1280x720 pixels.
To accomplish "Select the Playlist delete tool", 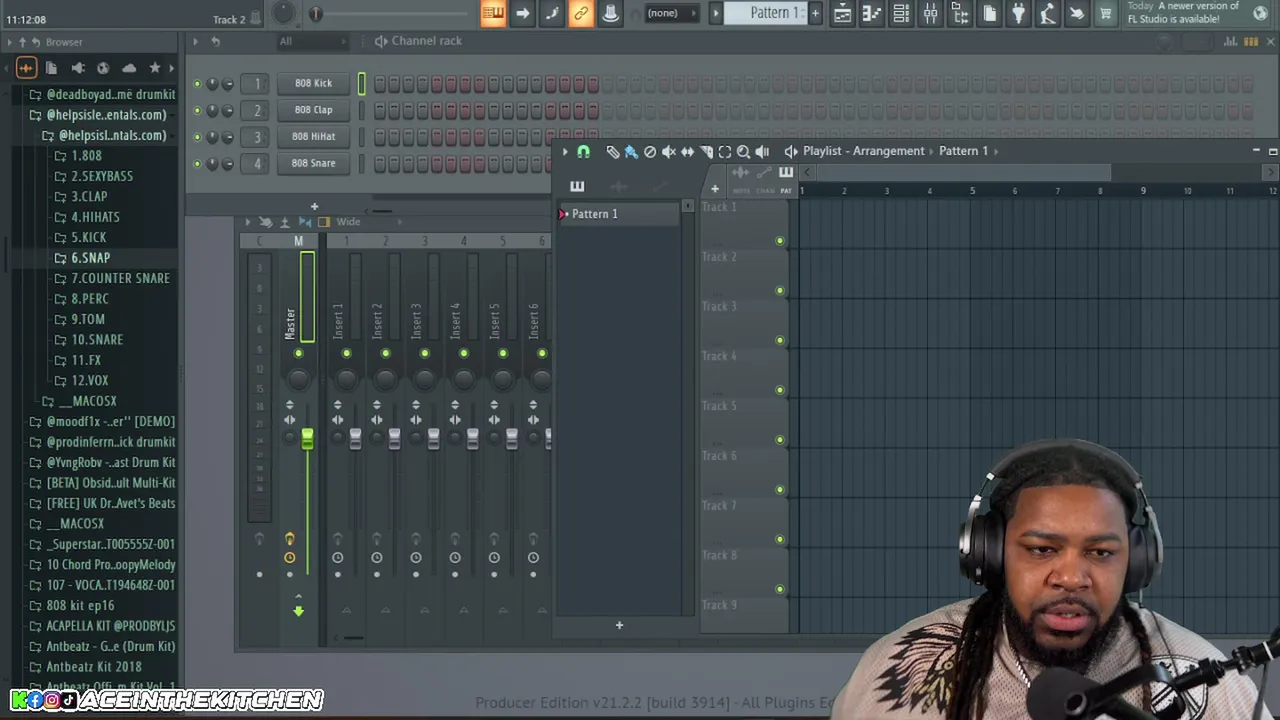I will [650, 151].
